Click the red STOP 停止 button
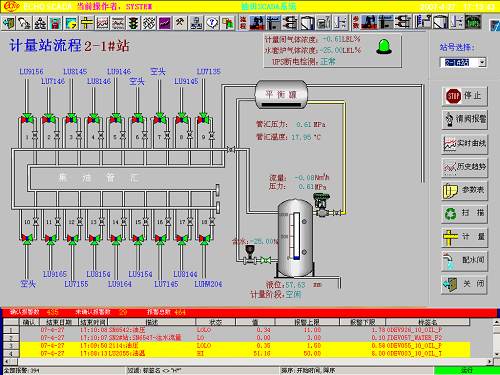500x375 pixels. (465, 96)
